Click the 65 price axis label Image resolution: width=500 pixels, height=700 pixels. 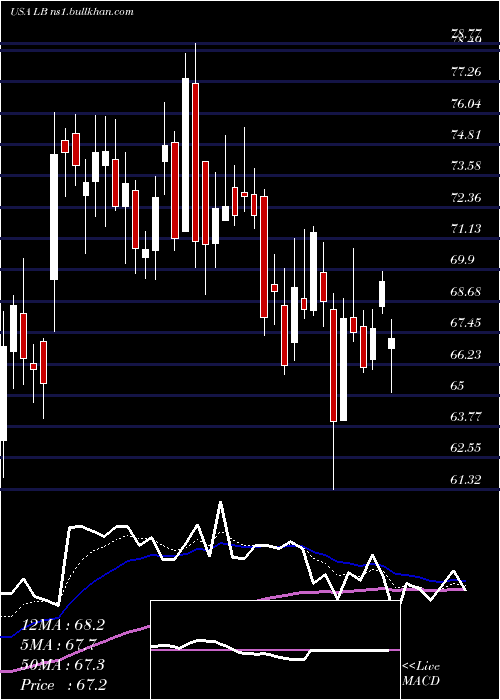[458, 386]
